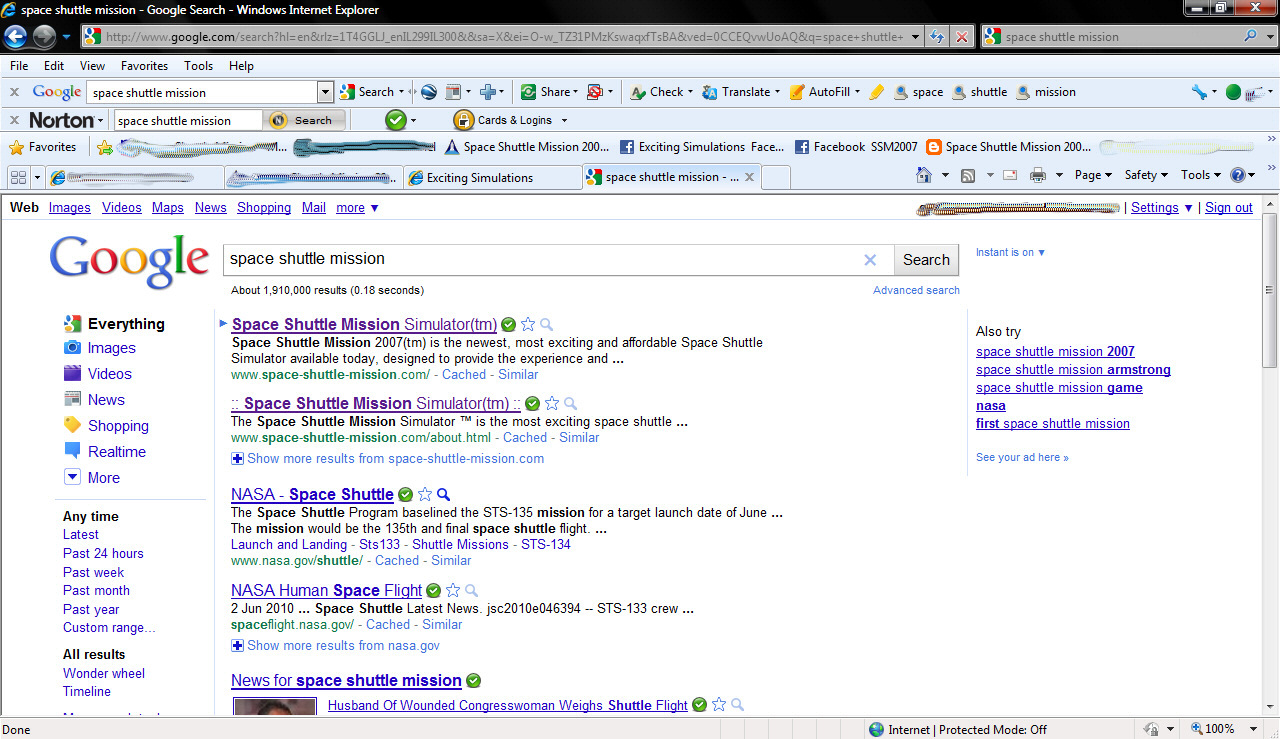The image size is (1280, 739).
Task: Expand the Google Toolbar search box dropdown
Action: 325,92
